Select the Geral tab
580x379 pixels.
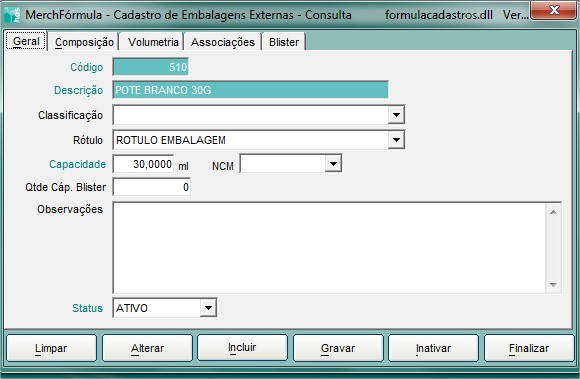26,41
